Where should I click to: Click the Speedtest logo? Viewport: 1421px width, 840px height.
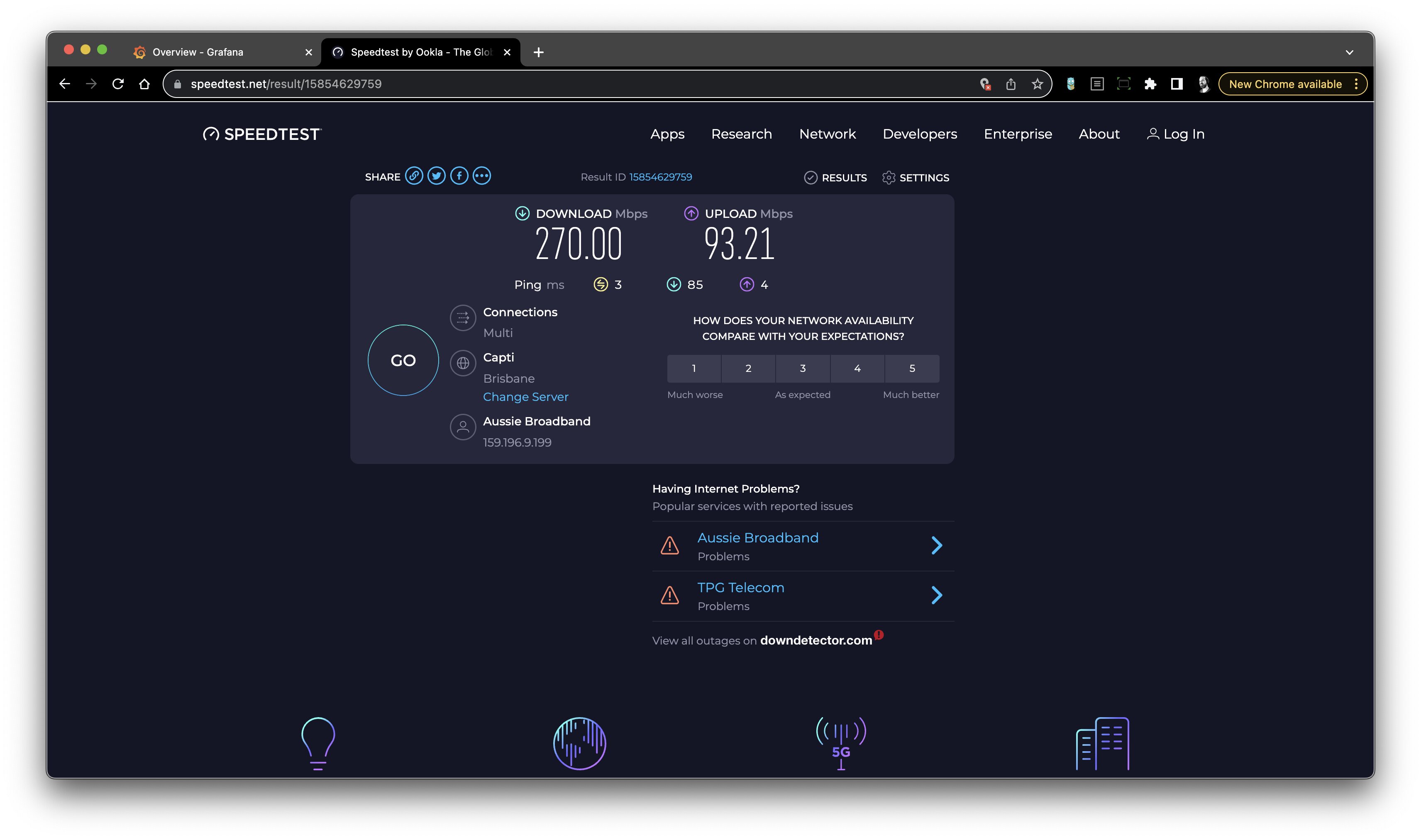[x=261, y=134]
